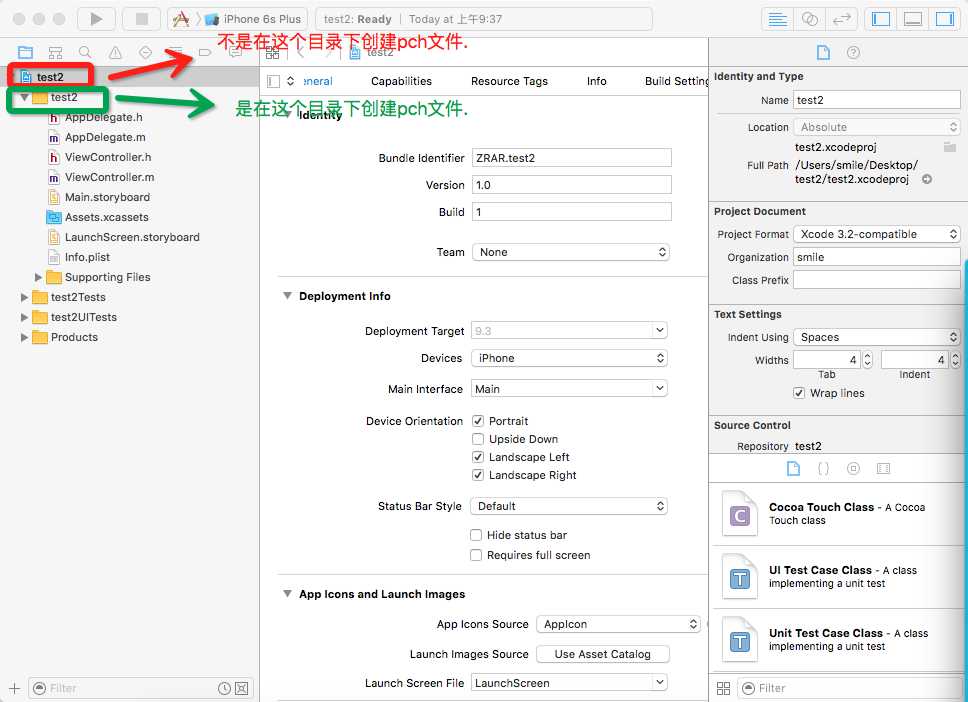Adjust the Tab width stepper

(867, 359)
